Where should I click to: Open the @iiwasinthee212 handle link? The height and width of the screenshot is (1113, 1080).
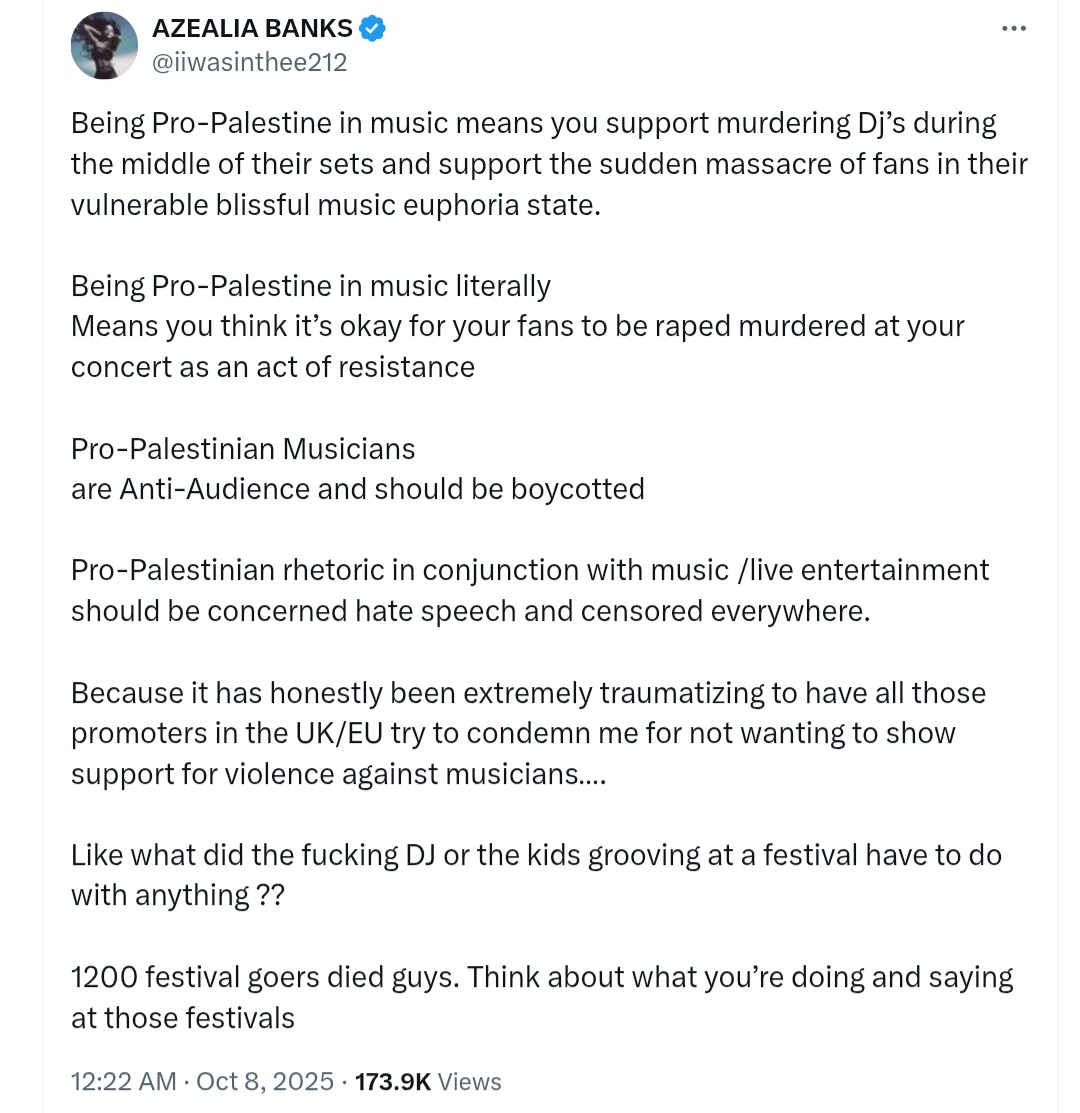(x=249, y=62)
